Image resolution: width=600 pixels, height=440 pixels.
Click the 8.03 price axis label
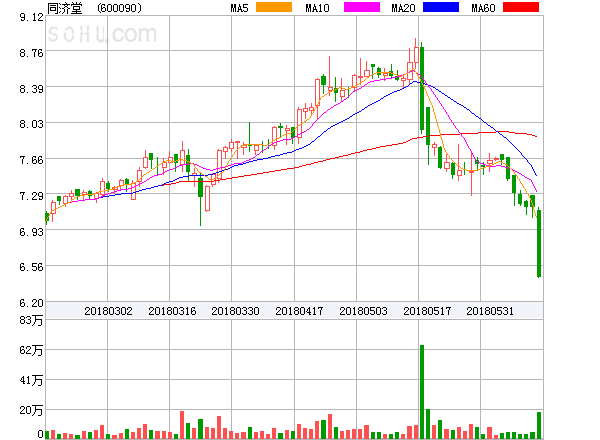(31, 124)
